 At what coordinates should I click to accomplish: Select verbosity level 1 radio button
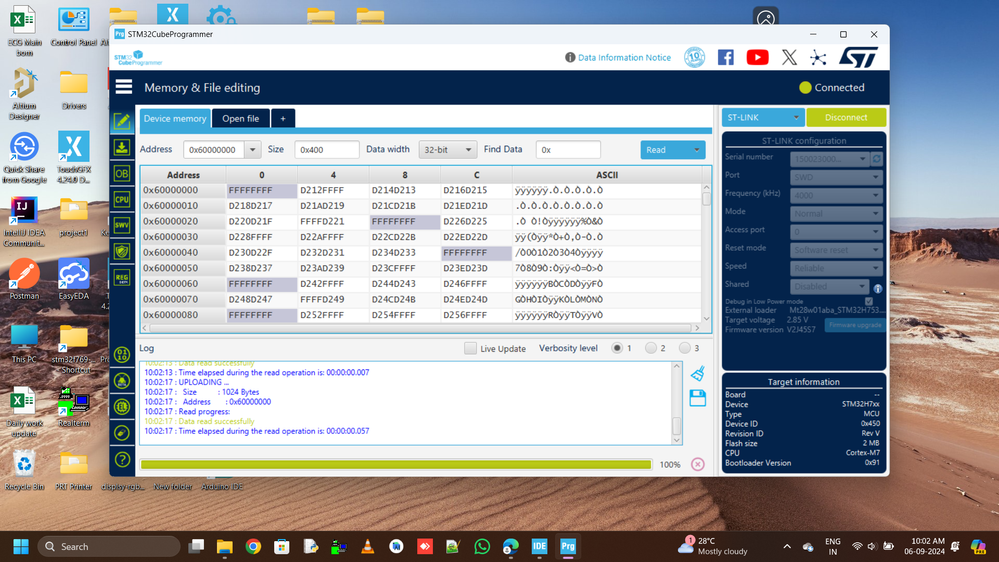coord(617,348)
